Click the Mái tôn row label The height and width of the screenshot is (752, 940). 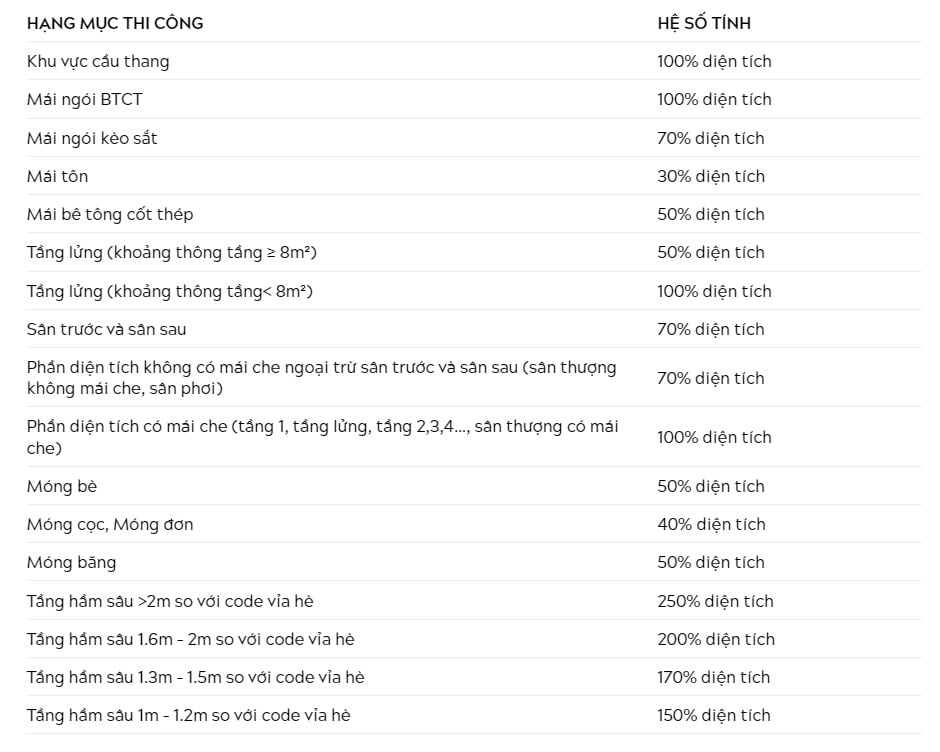coord(58,176)
